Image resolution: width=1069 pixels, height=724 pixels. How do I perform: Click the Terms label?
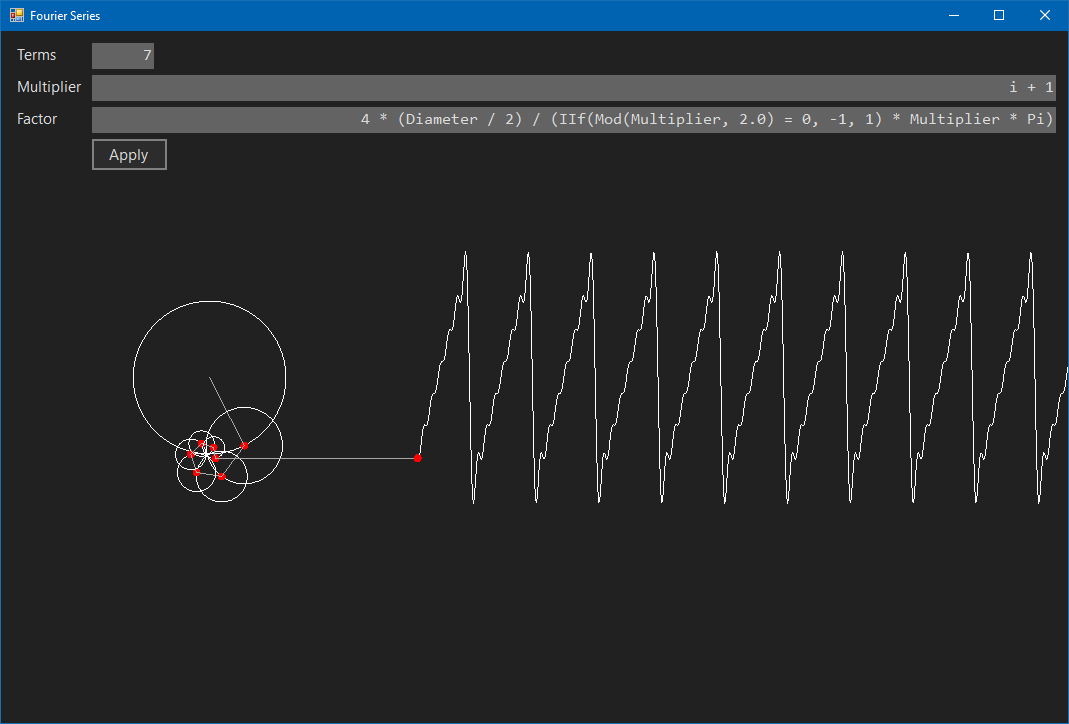tap(36, 55)
